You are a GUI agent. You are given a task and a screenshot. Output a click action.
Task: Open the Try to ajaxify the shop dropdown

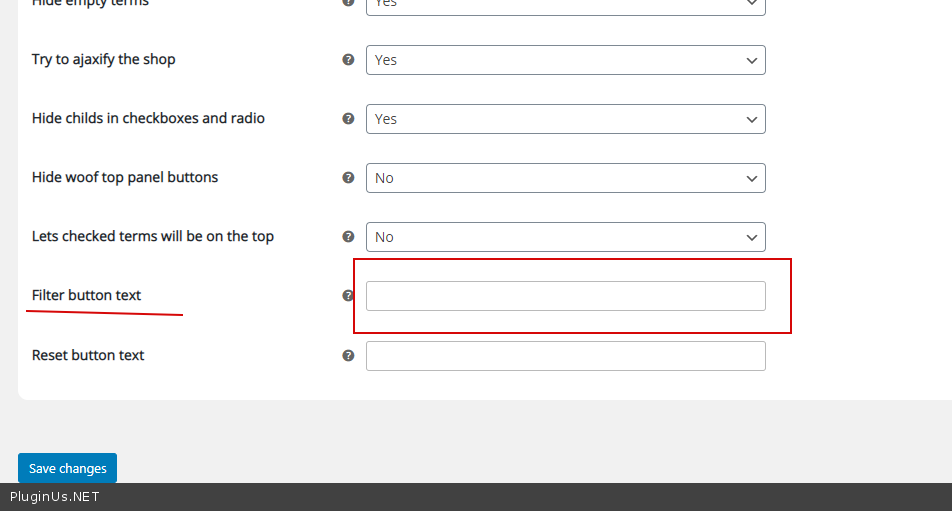[x=565, y=60]
